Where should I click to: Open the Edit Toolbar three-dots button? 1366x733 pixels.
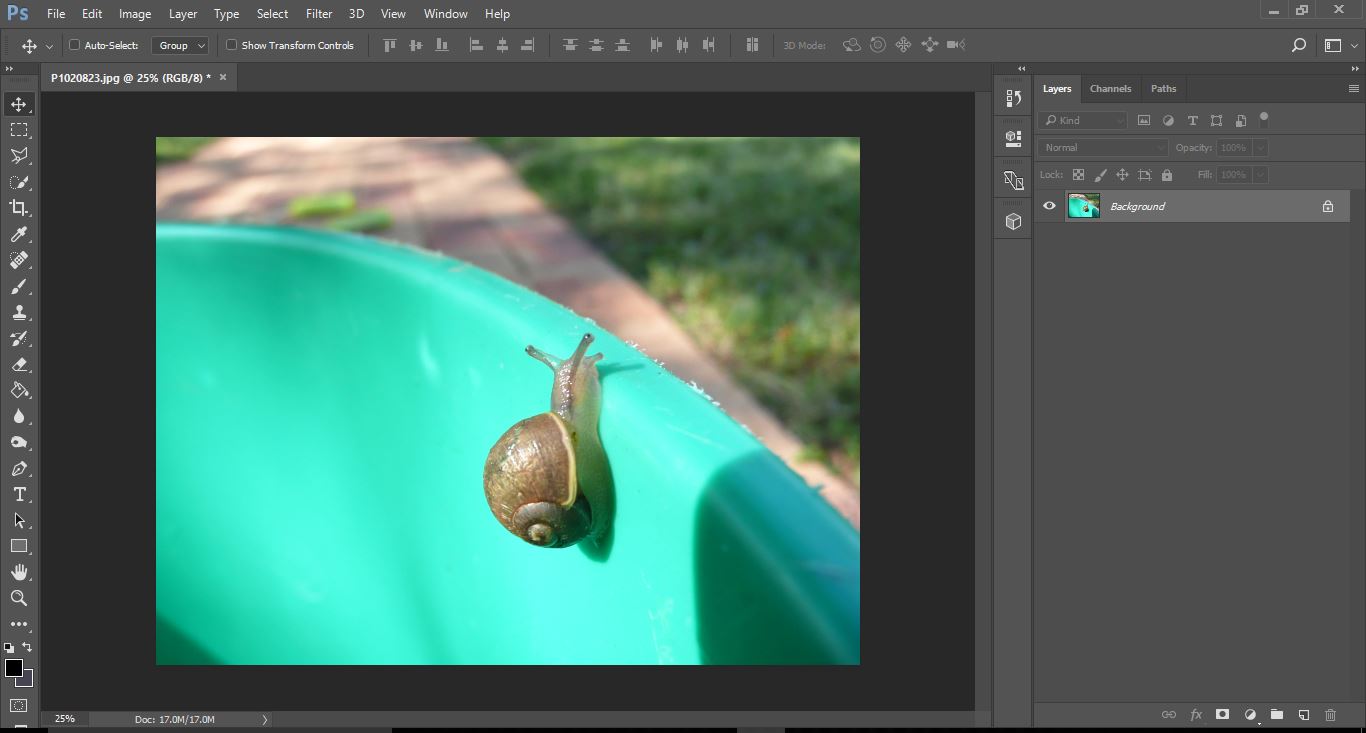pyautogui.click(x=19, y=624)
